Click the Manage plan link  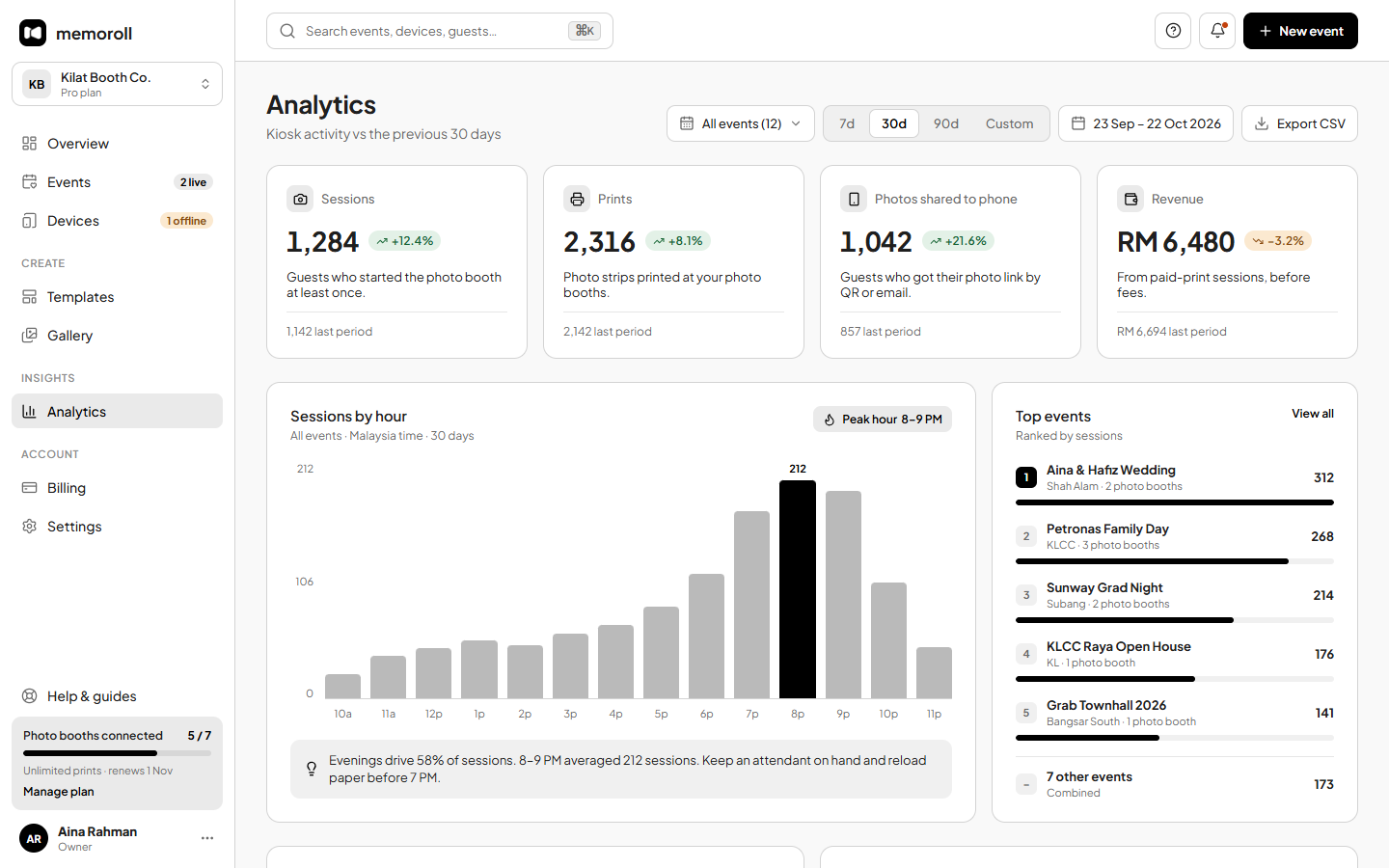coord(59,792)
